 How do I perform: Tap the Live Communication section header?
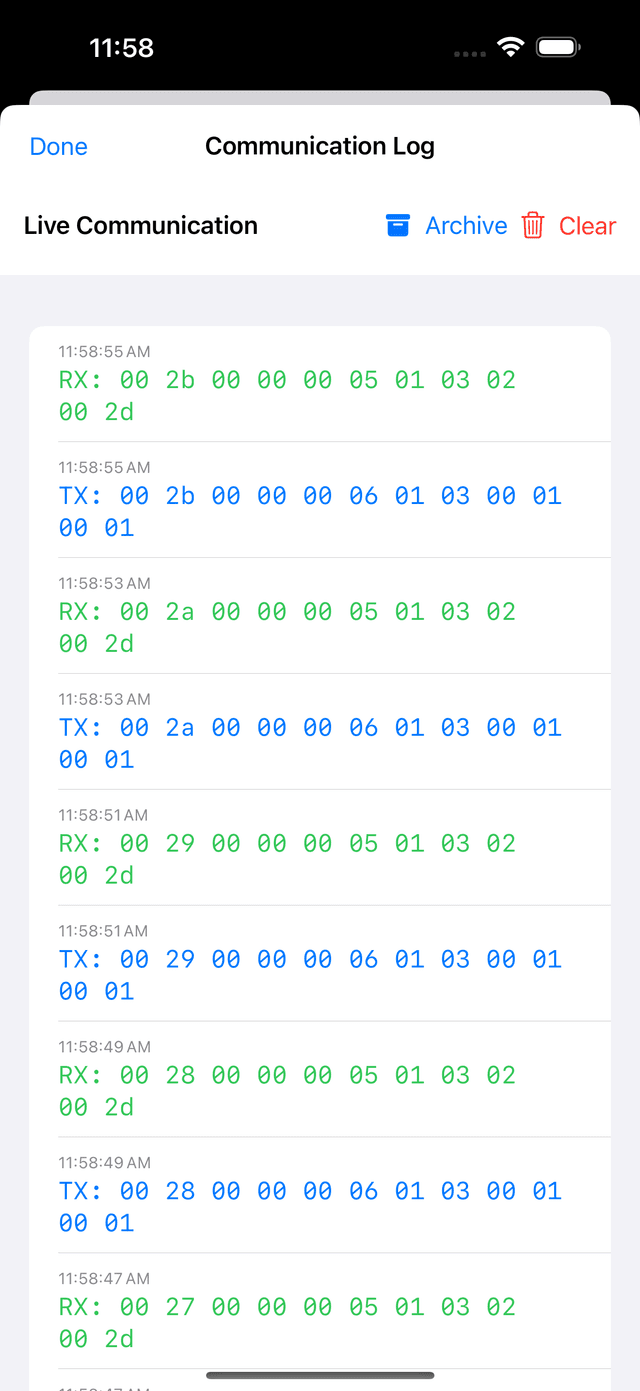pyautogui.click(x=140, y=225)
